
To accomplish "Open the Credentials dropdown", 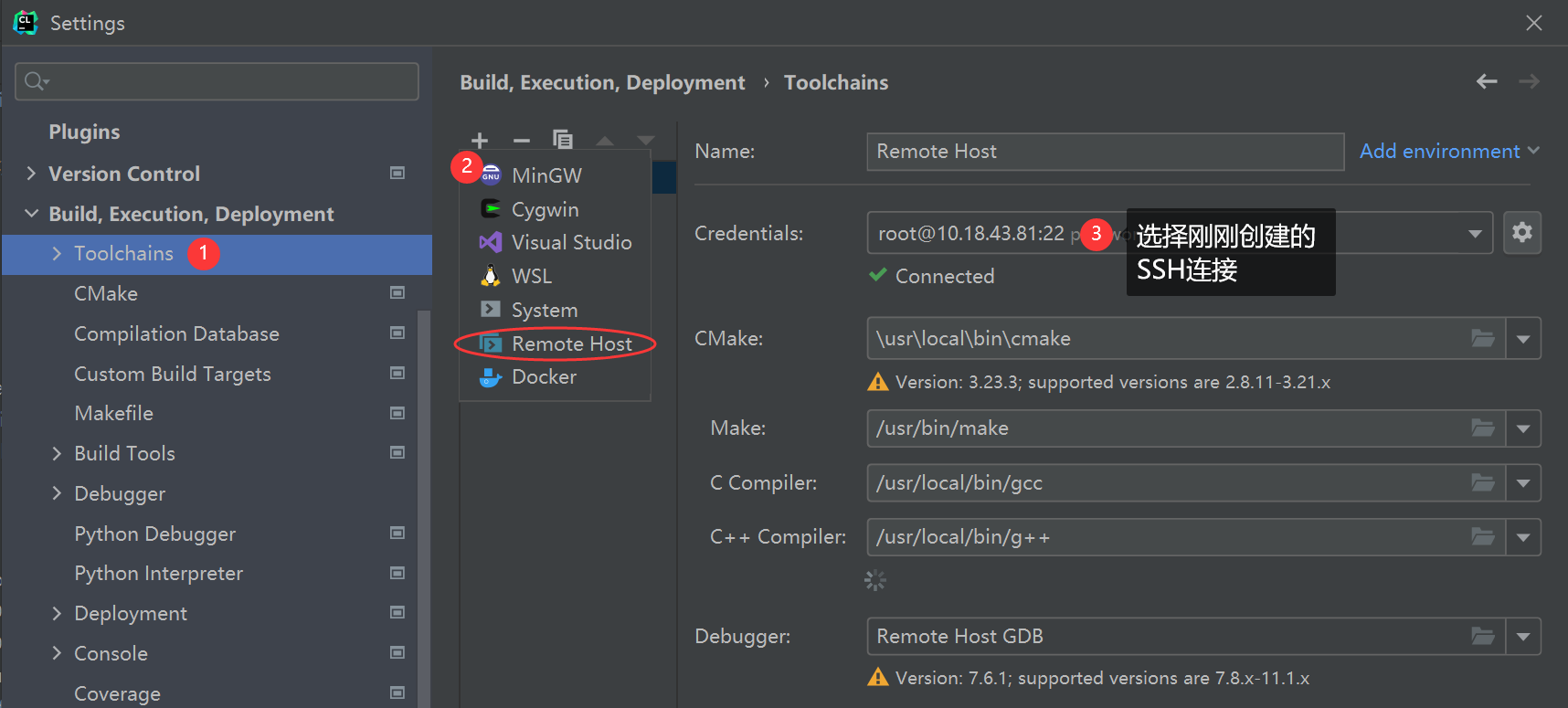I will (1474, 234).
